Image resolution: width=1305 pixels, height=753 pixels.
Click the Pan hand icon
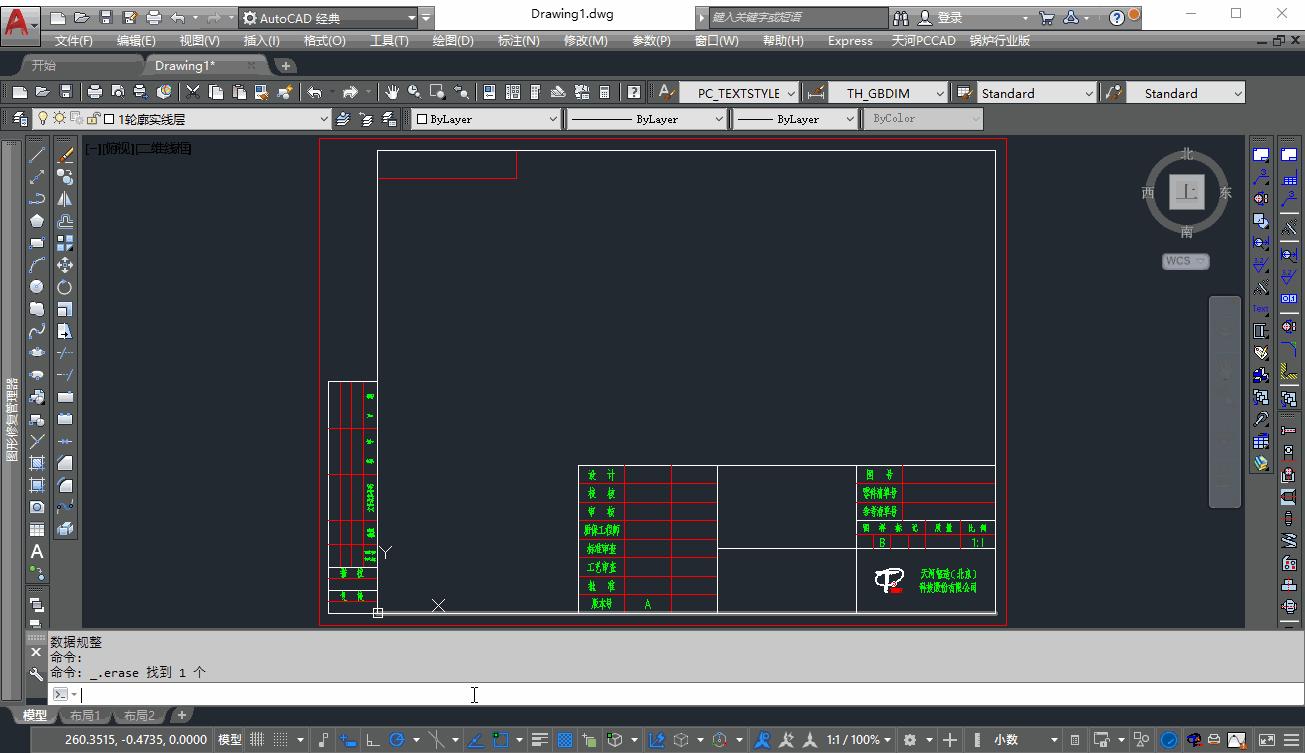[x=392, y=92]
